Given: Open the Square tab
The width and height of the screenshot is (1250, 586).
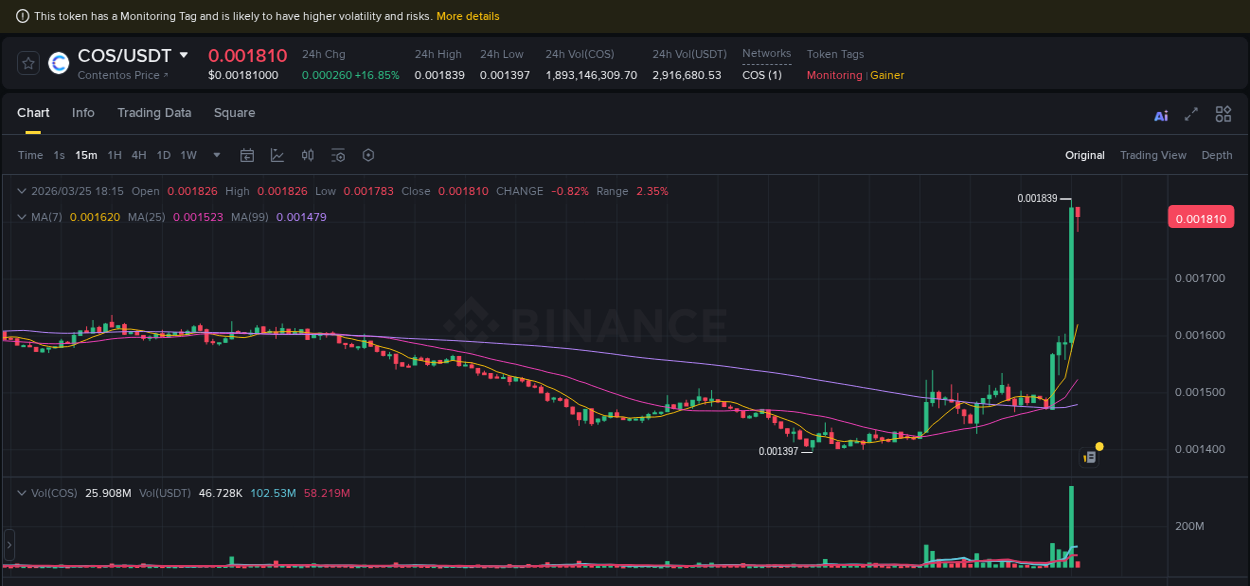Looking at the screenshot, I should pyautogui.click(x=234, y=113).
